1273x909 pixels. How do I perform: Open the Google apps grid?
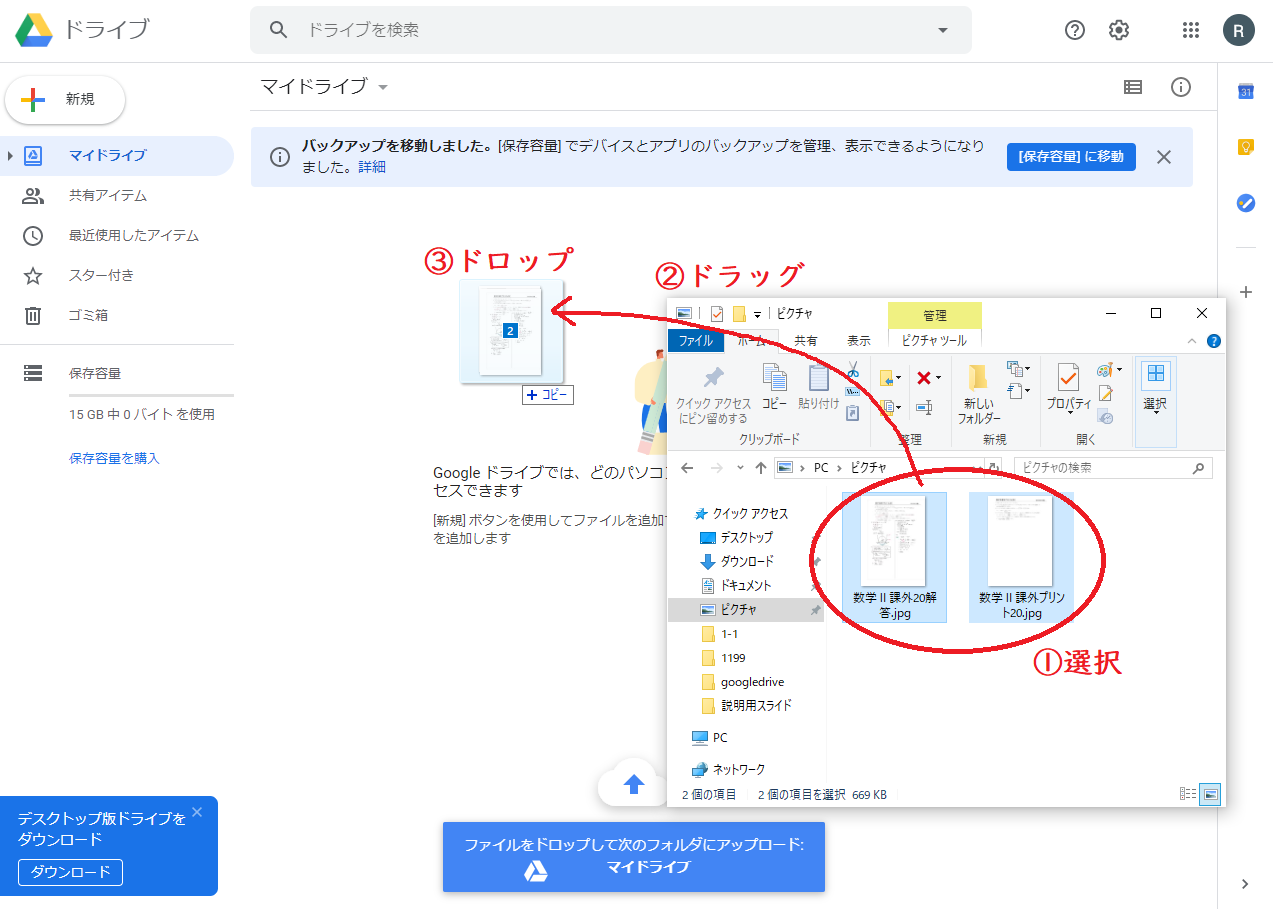point(1190,30)
